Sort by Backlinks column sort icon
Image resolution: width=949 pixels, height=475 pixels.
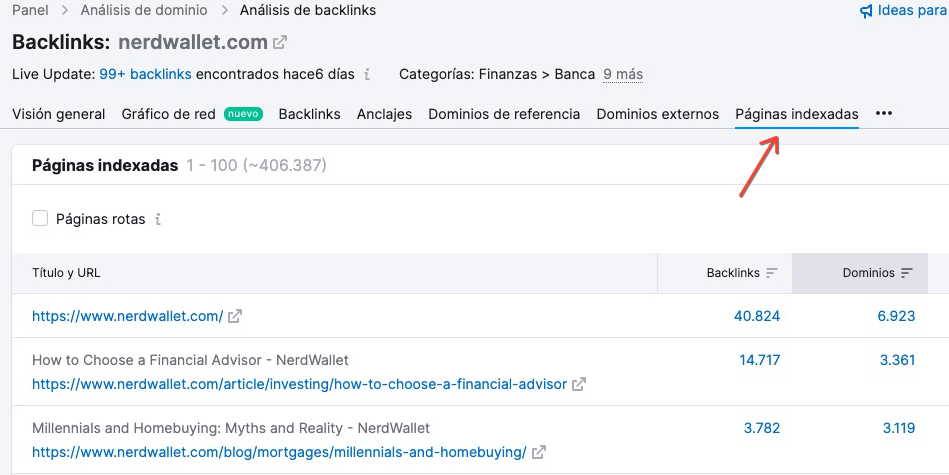click(771, 273)
